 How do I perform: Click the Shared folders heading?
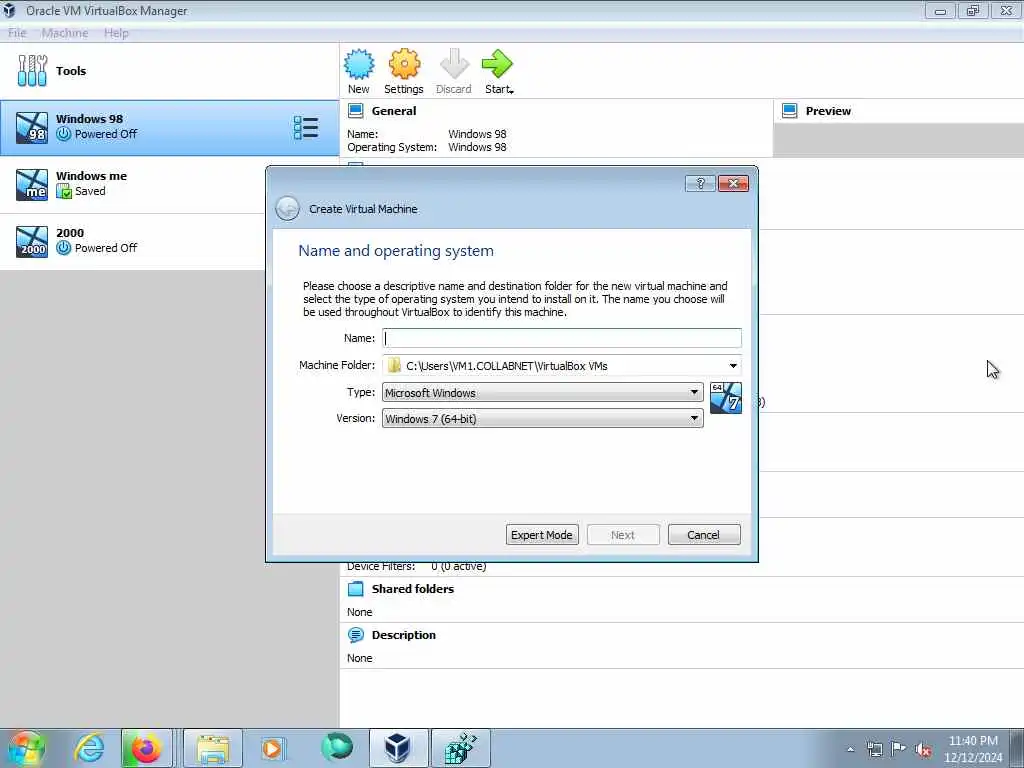(413, 589)
